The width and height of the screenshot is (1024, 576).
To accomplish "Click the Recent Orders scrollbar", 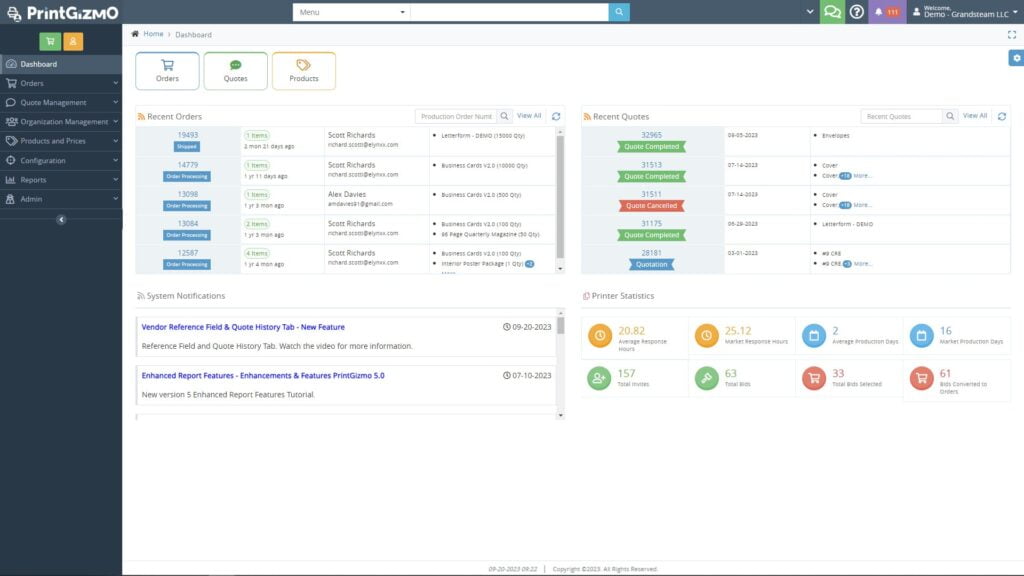I will point(560,196).
